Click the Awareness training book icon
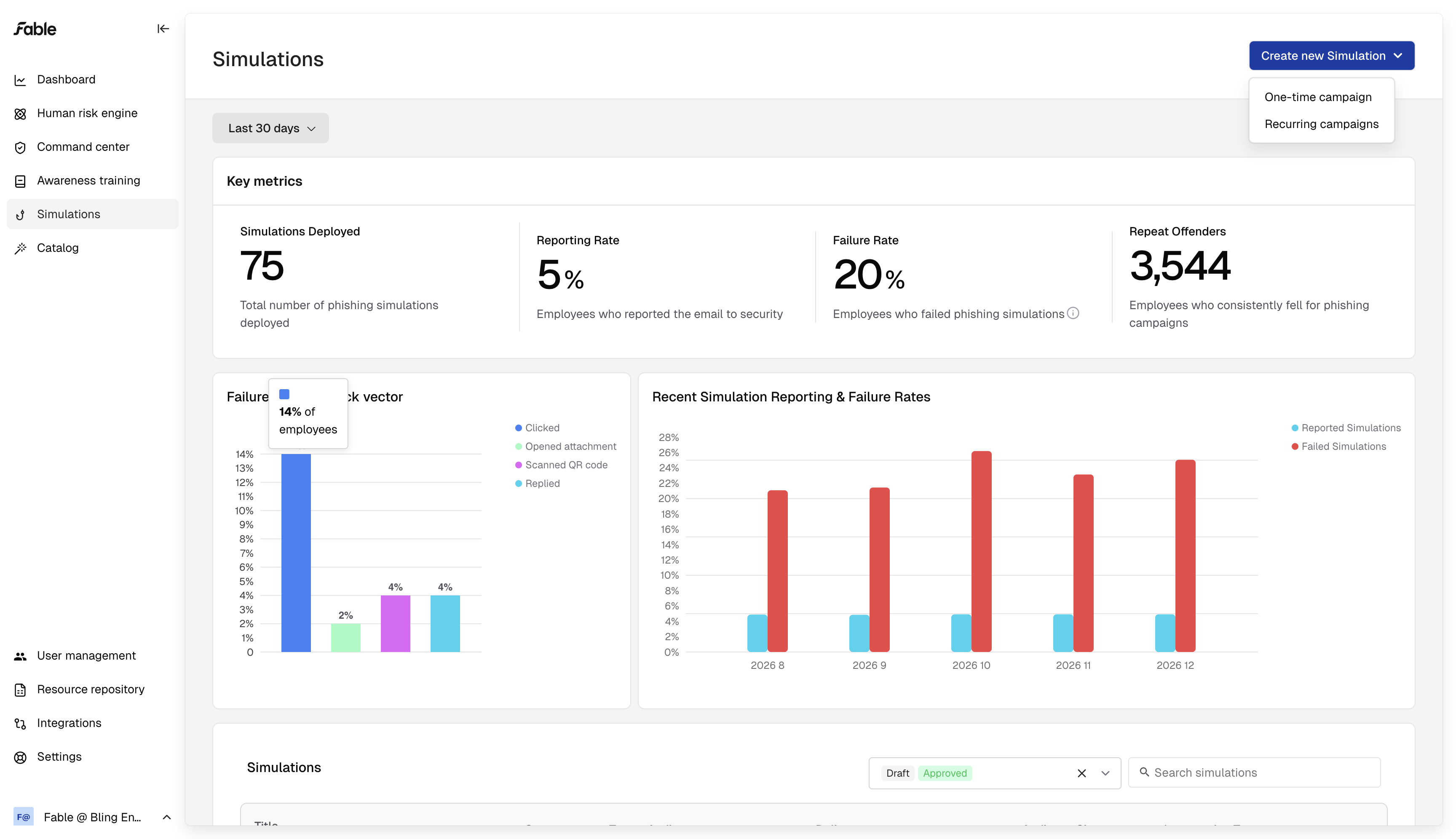The width and height of the screenshot is (1456, 839). point(20,181)
